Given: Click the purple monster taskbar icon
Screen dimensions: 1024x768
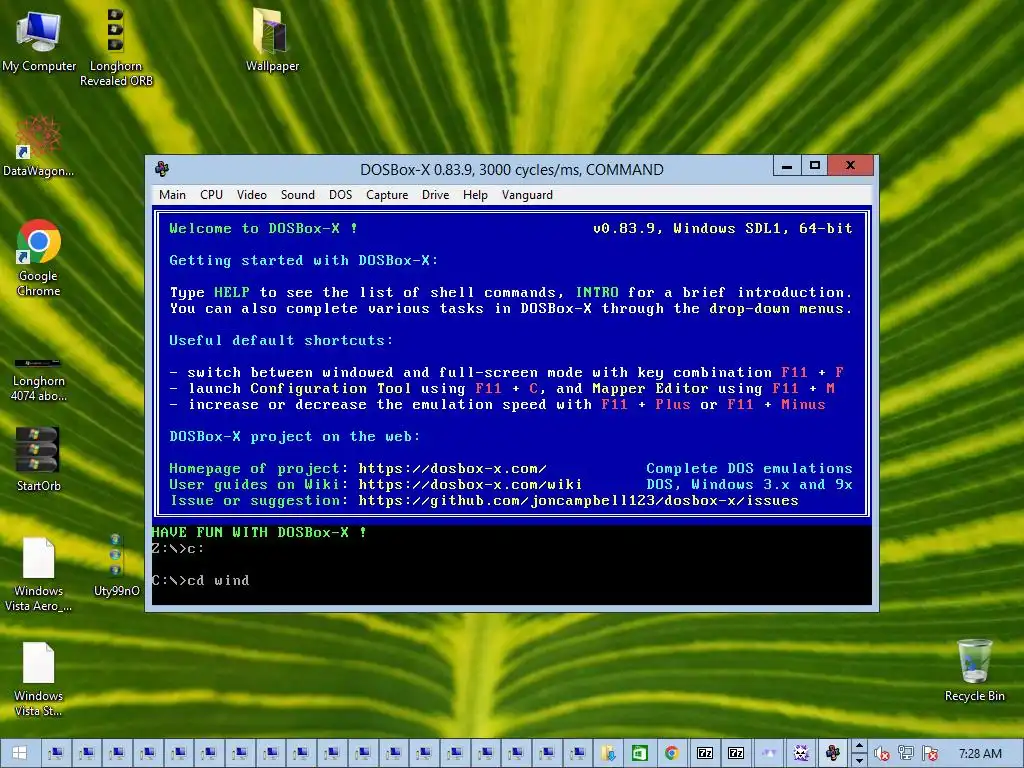Looking at the screenshot, I should 801,753.
